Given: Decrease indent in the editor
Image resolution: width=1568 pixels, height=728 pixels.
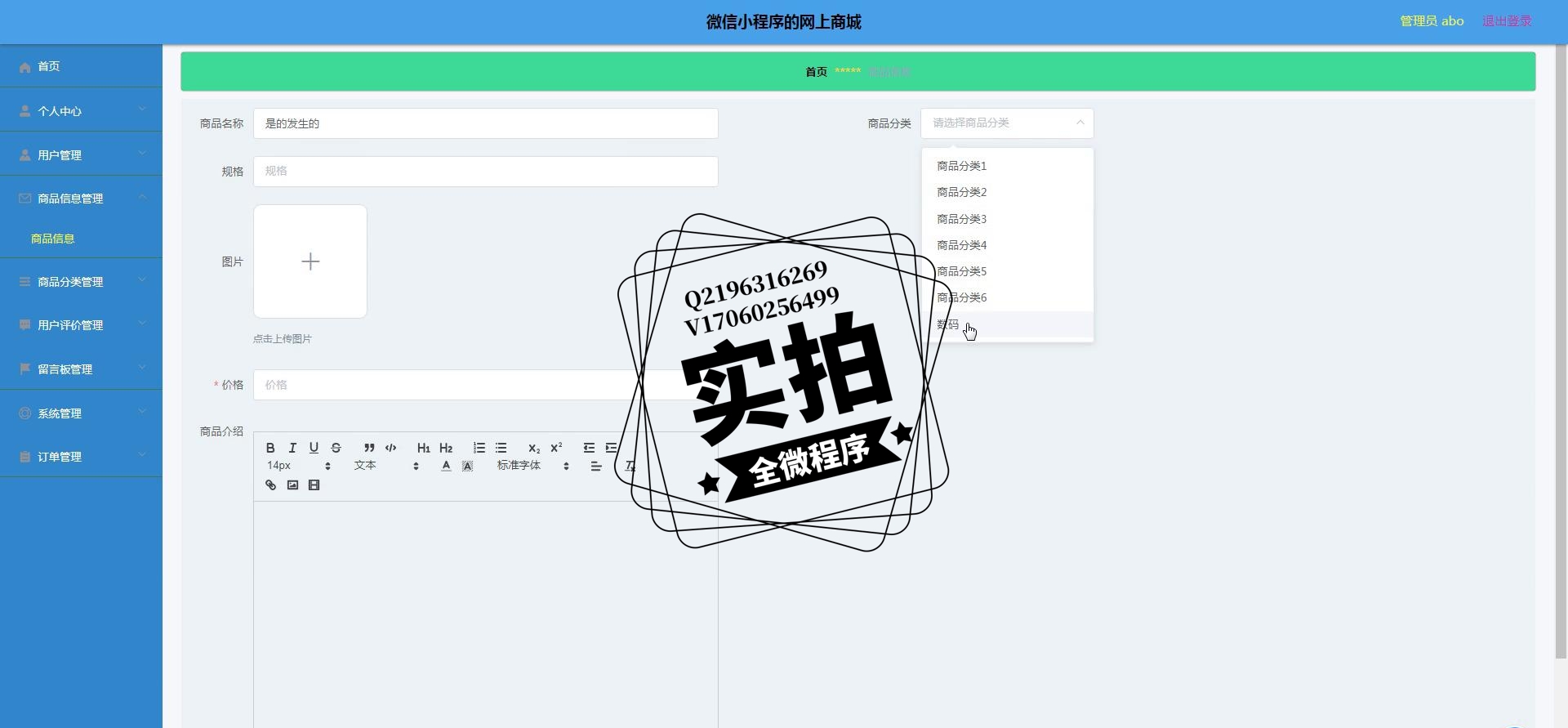Looking at the screenshot, I should pos(589,448).
